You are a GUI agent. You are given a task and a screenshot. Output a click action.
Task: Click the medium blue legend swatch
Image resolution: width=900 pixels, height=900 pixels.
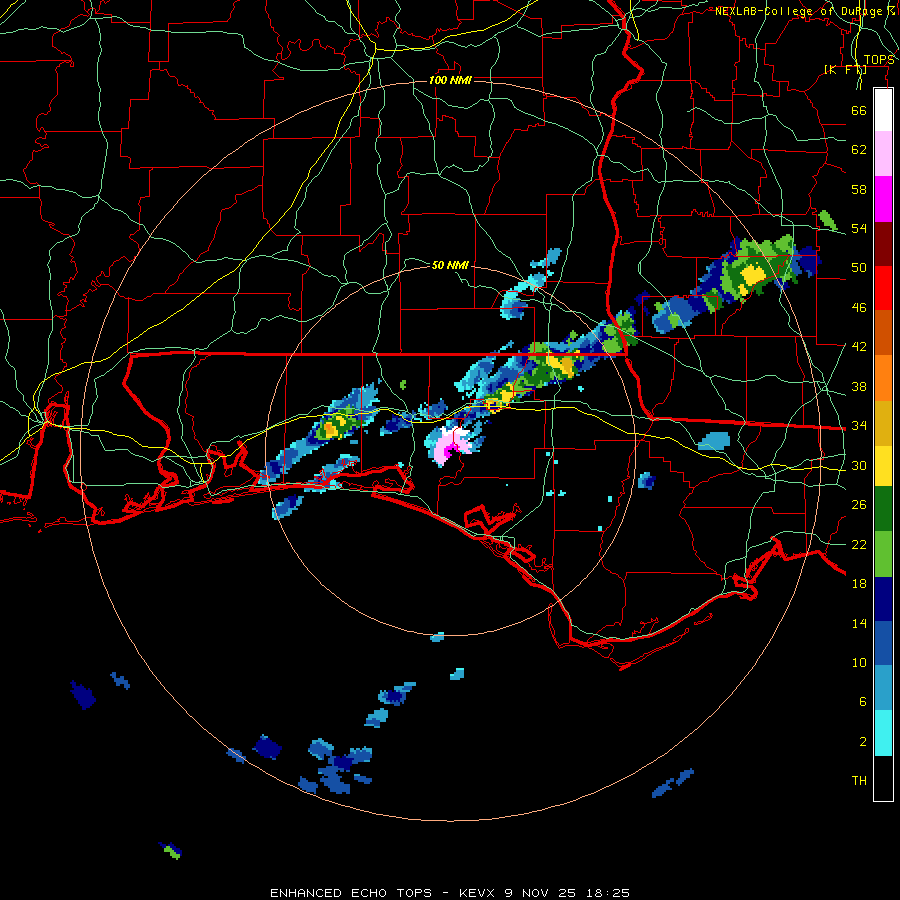[x=883, y=644]
